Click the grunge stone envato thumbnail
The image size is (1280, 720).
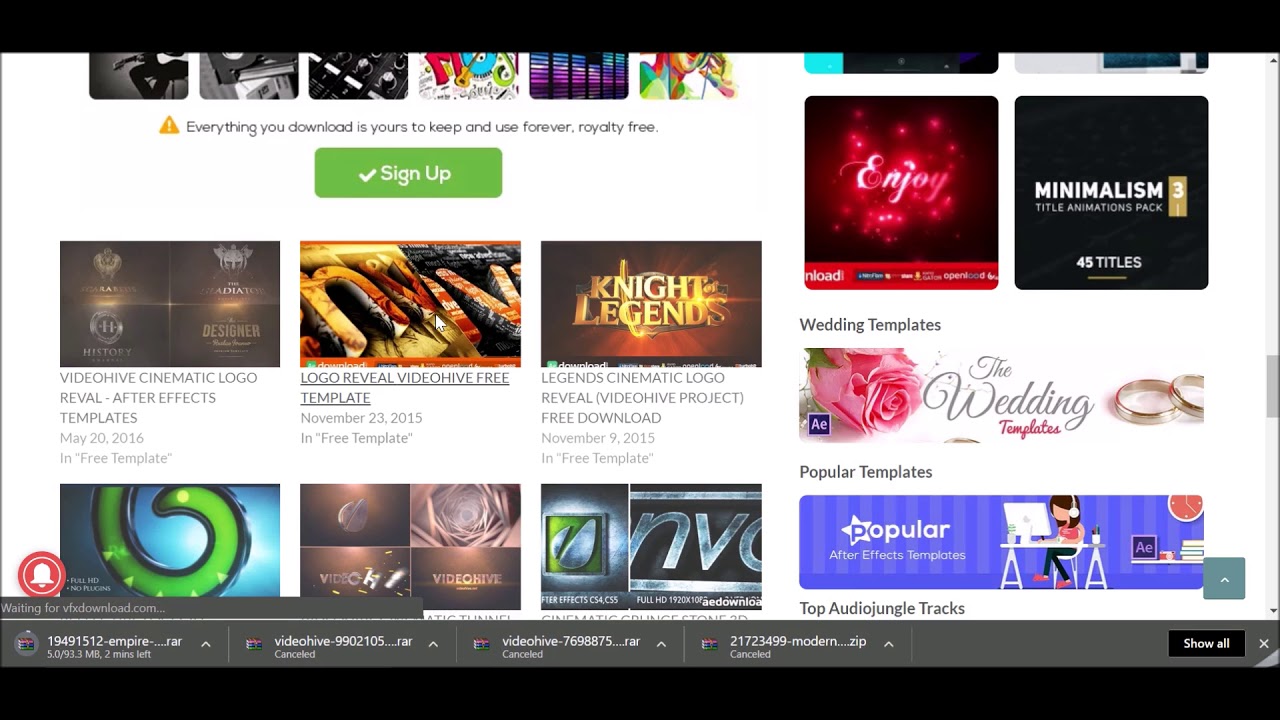(651, 546)
